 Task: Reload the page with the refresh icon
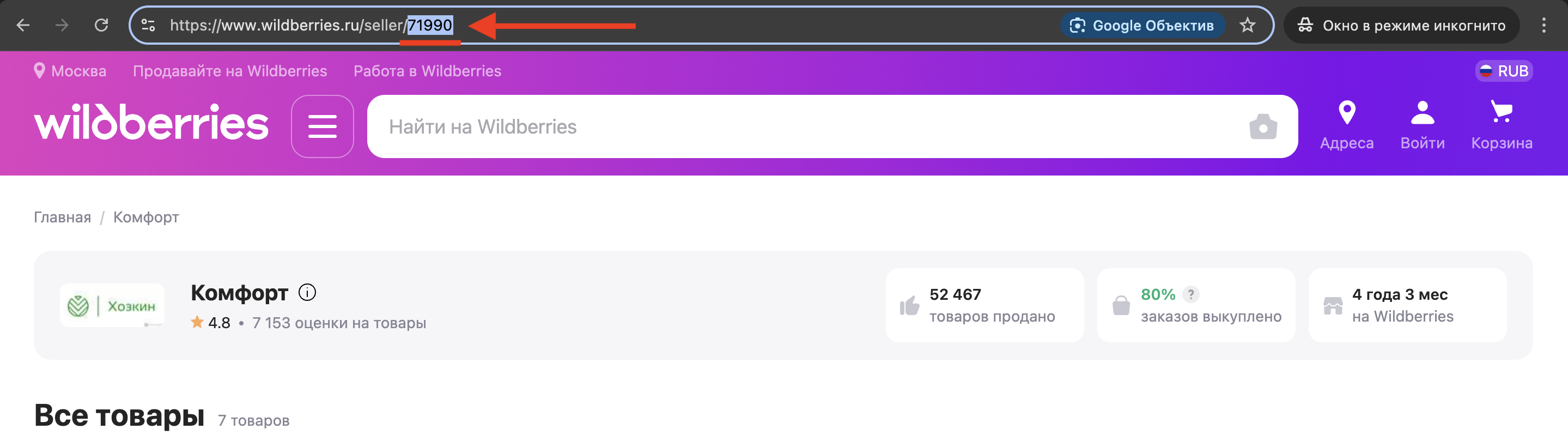coord(101,25)
